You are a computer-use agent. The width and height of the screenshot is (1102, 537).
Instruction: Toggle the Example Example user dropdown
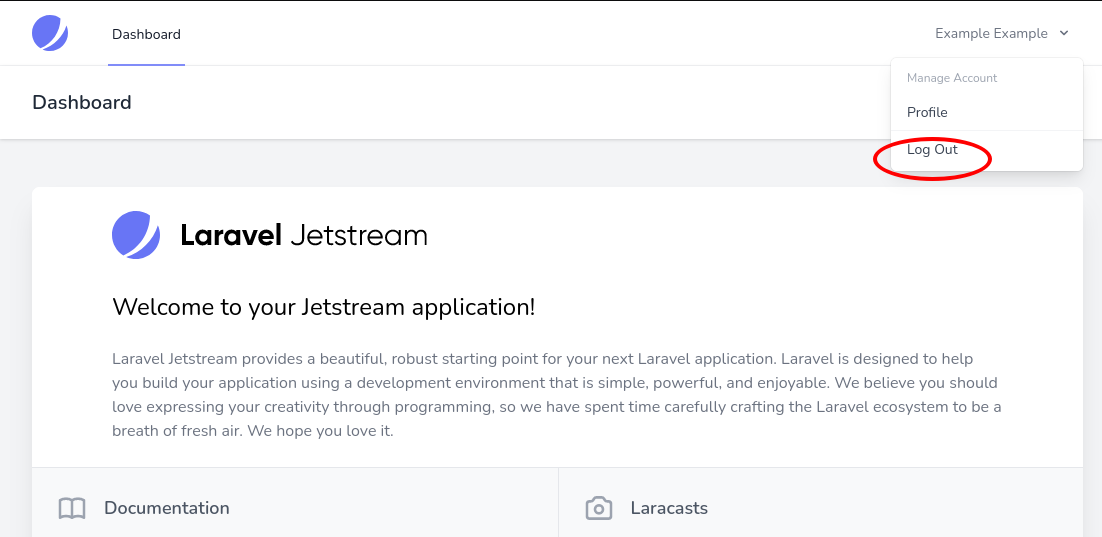(x=1001, y=33)
